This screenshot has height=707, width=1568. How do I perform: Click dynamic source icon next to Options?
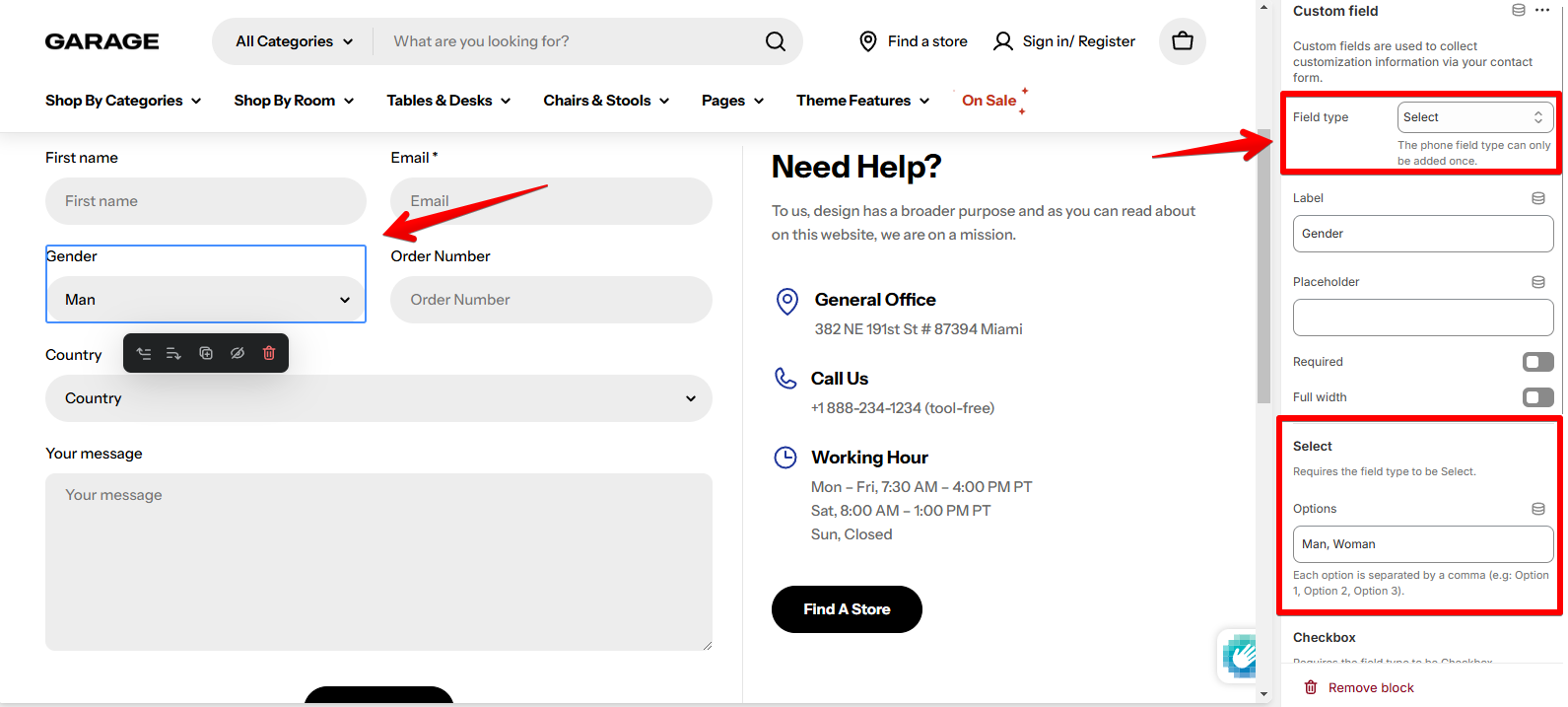point(1538,509)
